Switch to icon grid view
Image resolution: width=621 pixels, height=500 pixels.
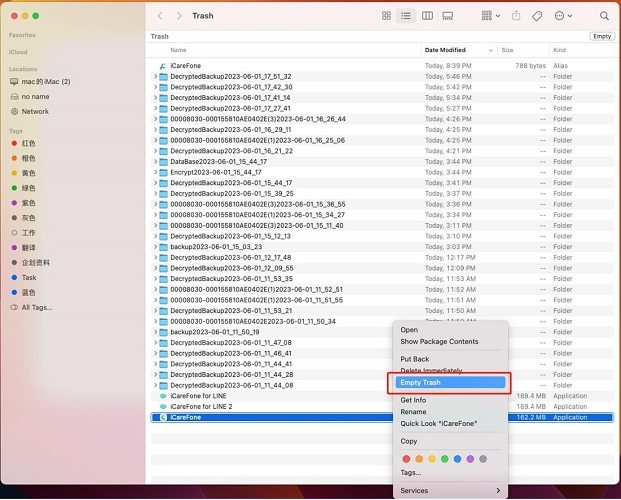386,16
